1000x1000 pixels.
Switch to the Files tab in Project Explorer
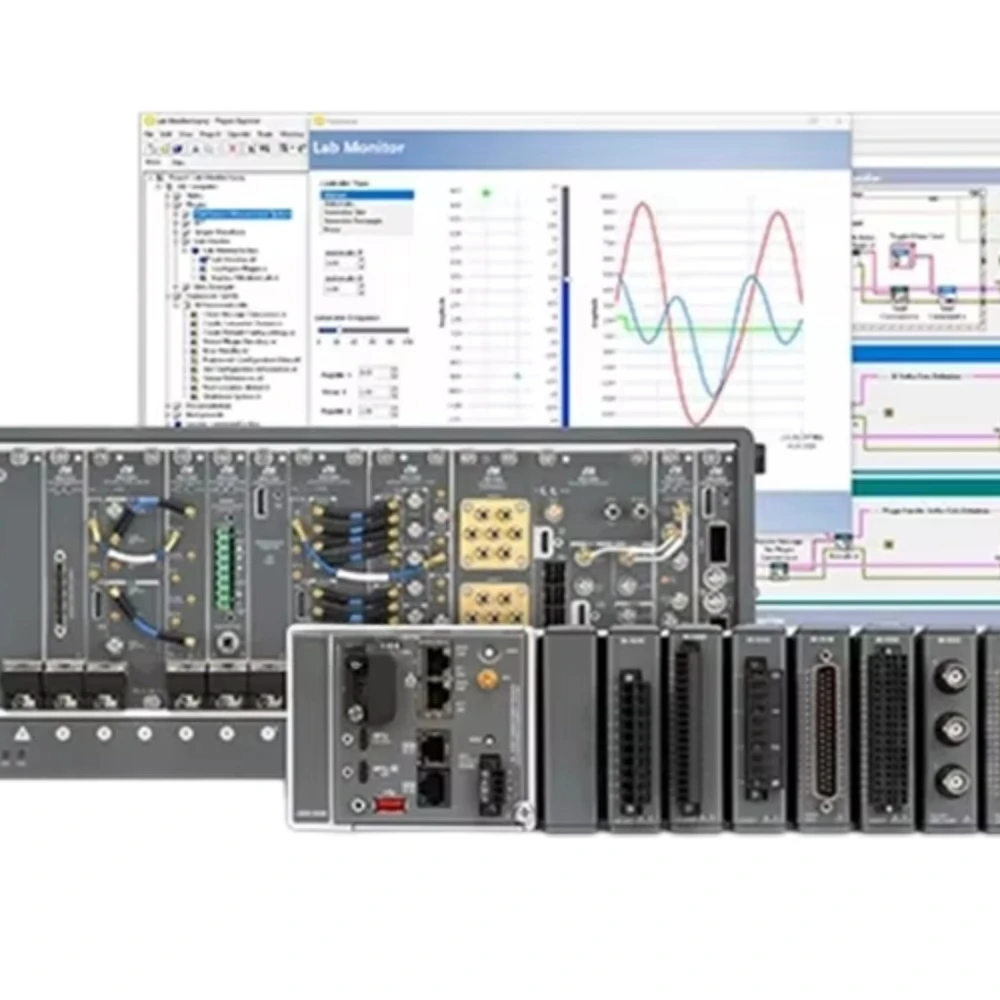tap(177, 163)
